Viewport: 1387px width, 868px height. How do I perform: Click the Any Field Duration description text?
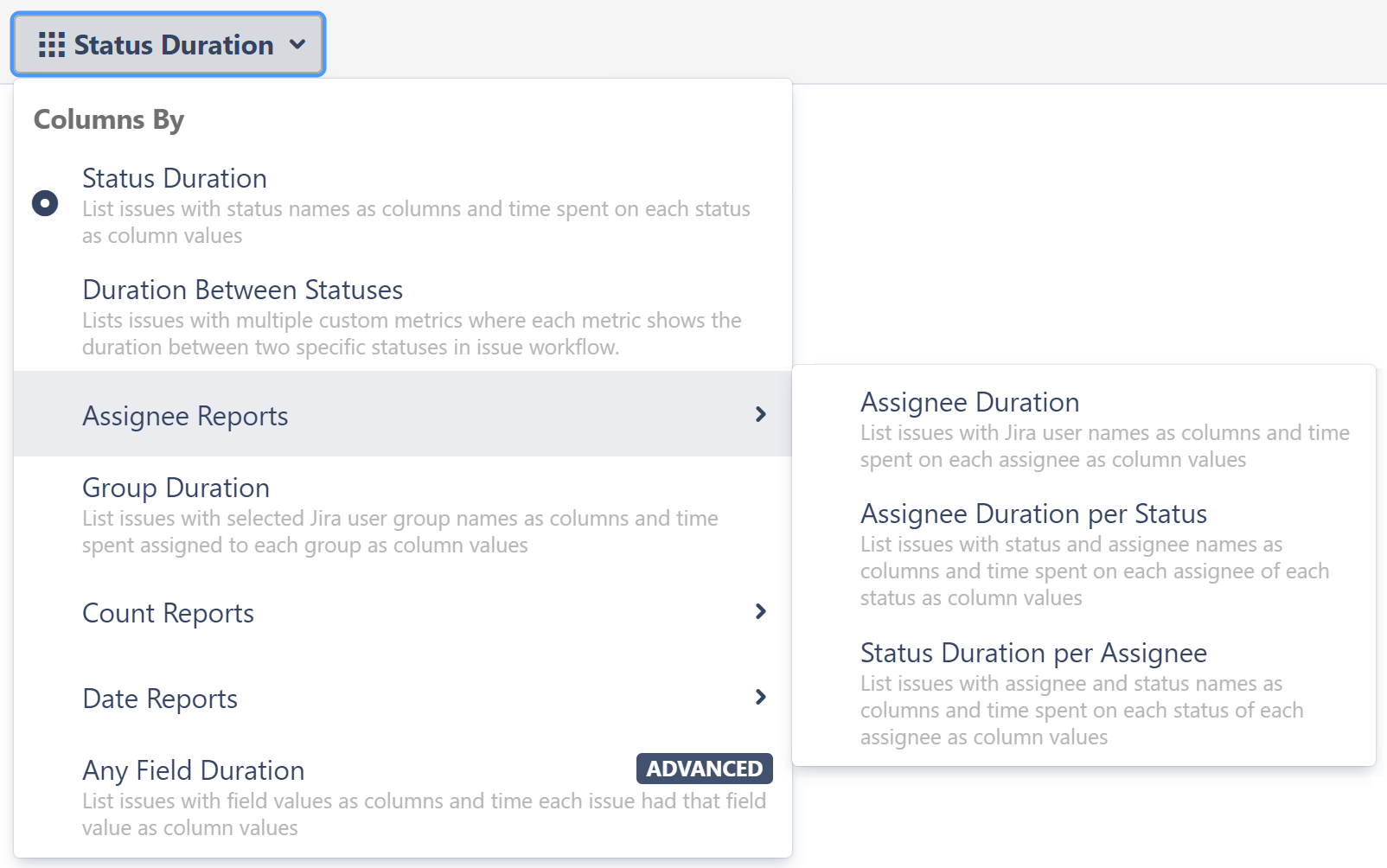click(423, 814)
